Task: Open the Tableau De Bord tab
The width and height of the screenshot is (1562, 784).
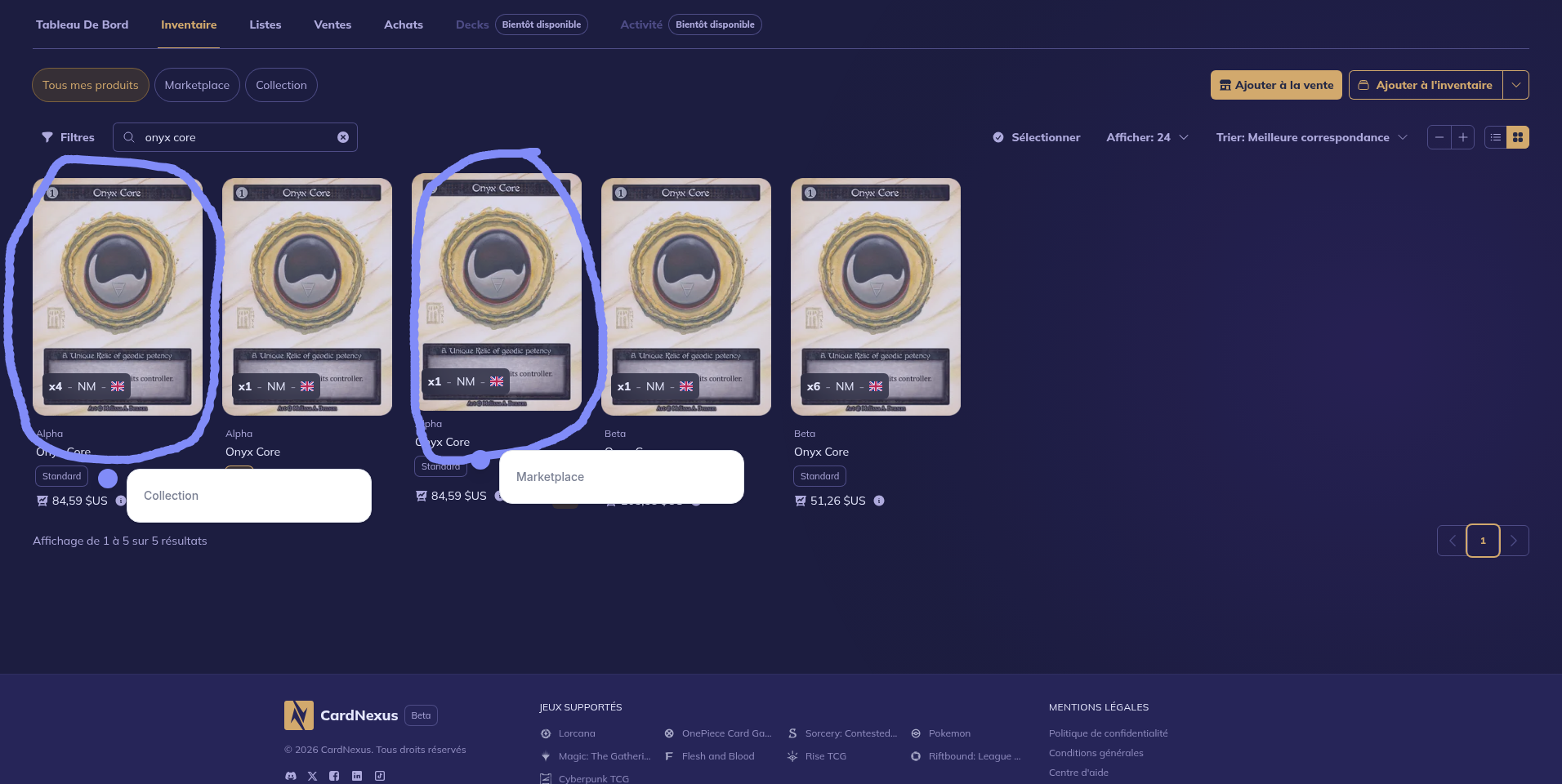Action: (82, 24)
